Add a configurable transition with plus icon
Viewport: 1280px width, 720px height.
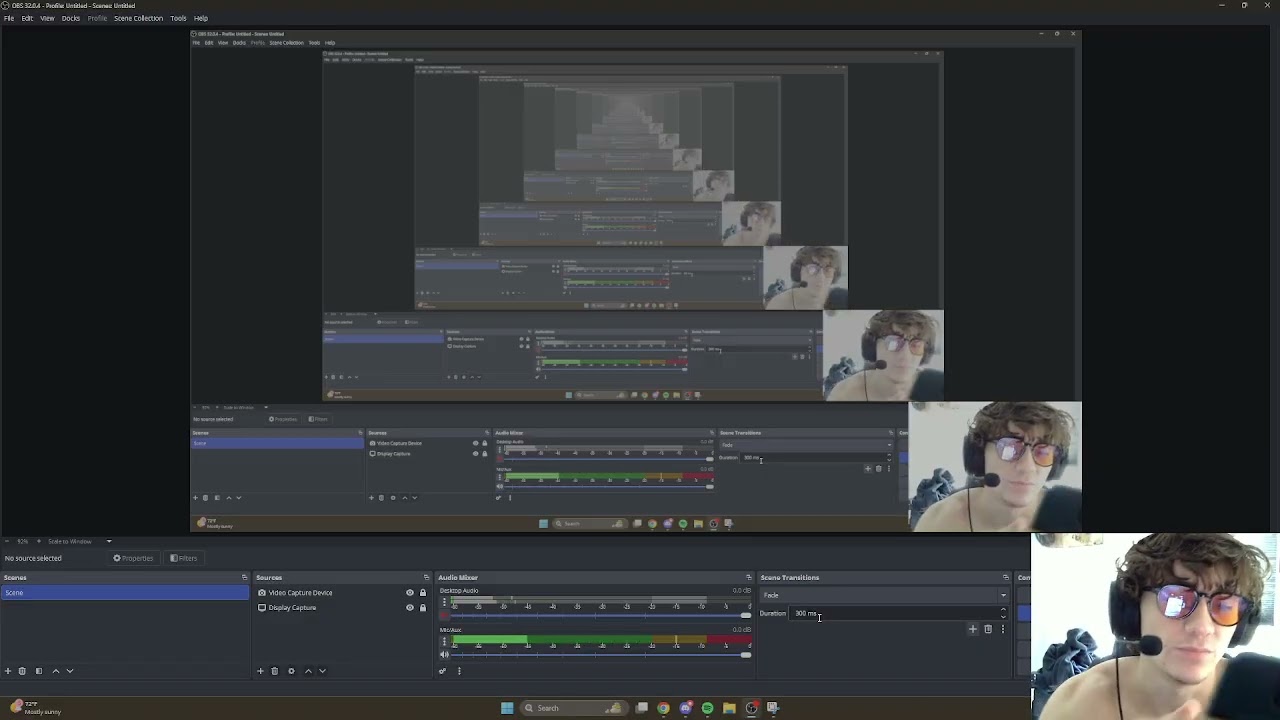coord(973,629)
